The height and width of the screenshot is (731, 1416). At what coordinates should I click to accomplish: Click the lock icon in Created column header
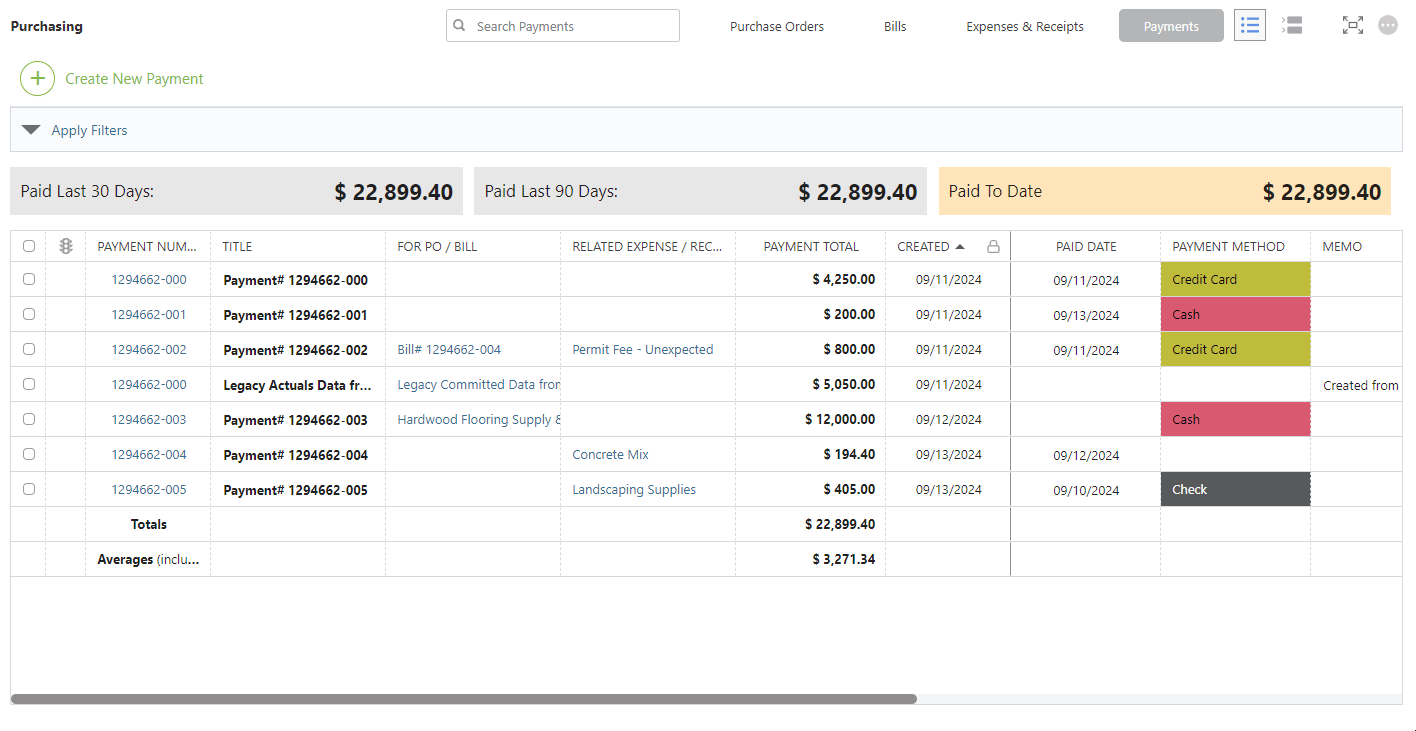point(993,246)
